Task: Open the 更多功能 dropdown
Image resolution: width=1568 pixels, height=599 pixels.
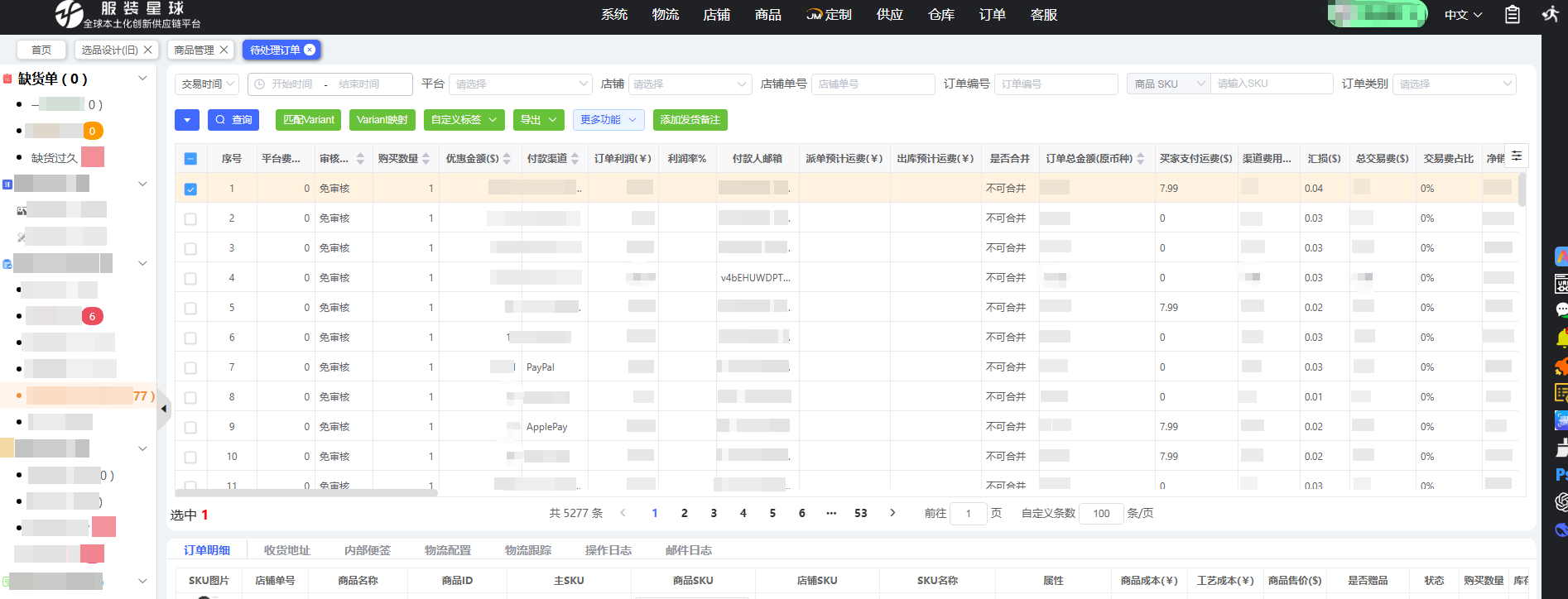Action: (608, 120)
